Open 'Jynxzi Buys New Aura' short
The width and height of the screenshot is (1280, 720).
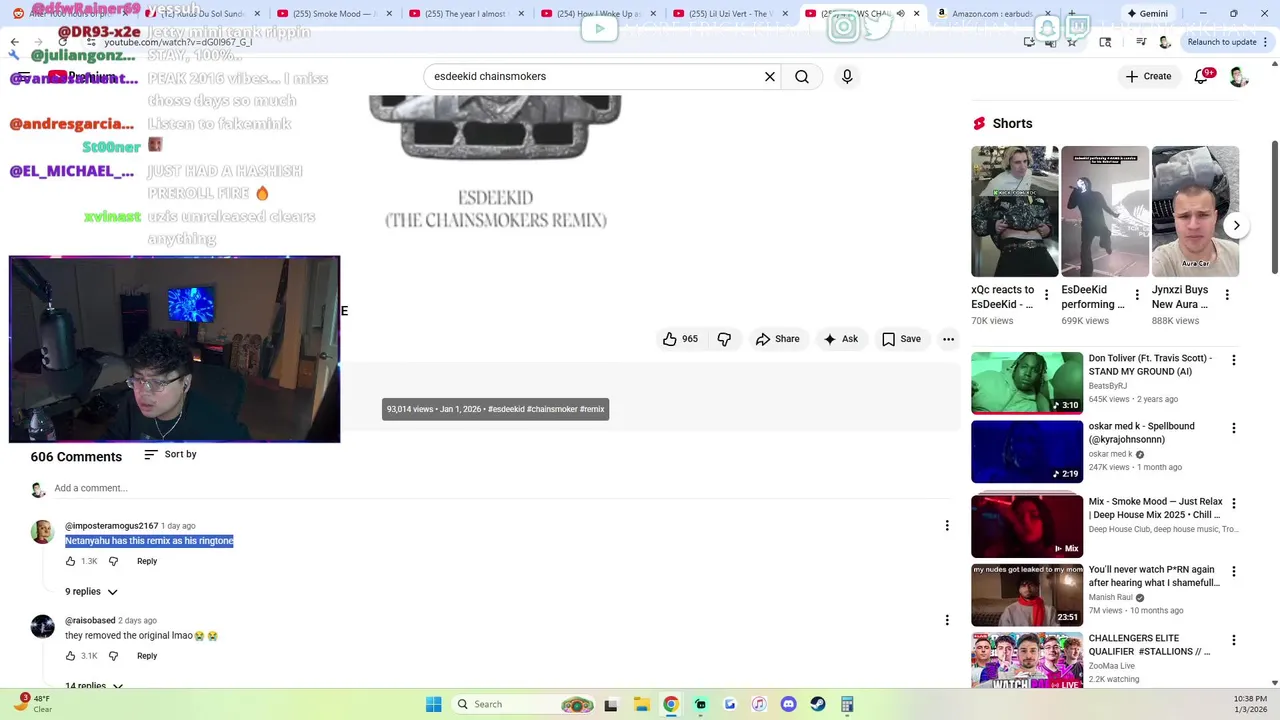click(1195, 211)
